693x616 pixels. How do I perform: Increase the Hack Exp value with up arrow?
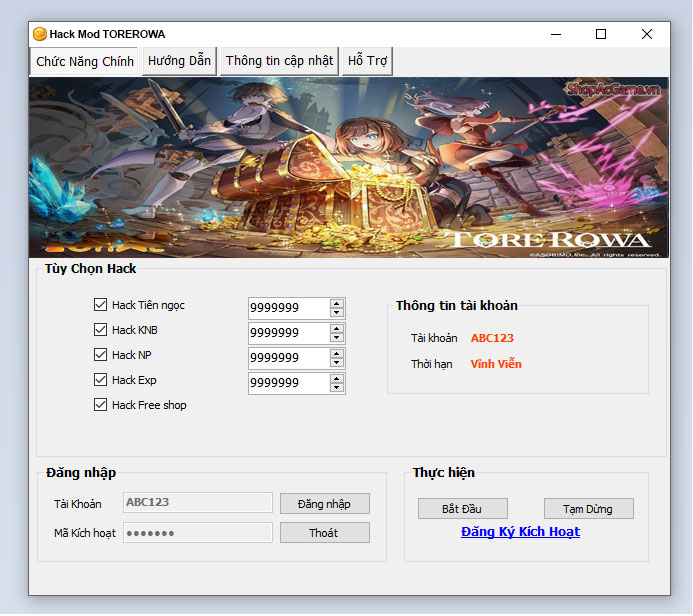[337, 379]
